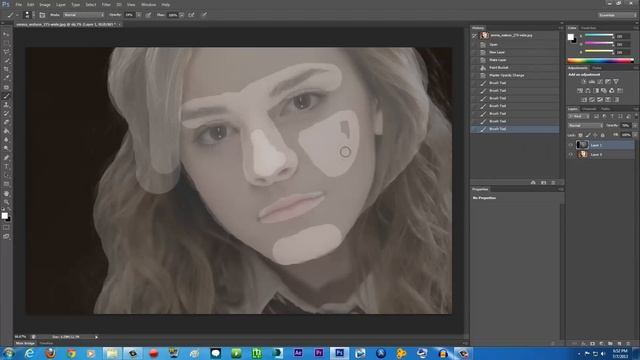The height and width of the screenshot is (360, 640).
Task: Toggle pressure for size icon
Action: pos(204,15)
